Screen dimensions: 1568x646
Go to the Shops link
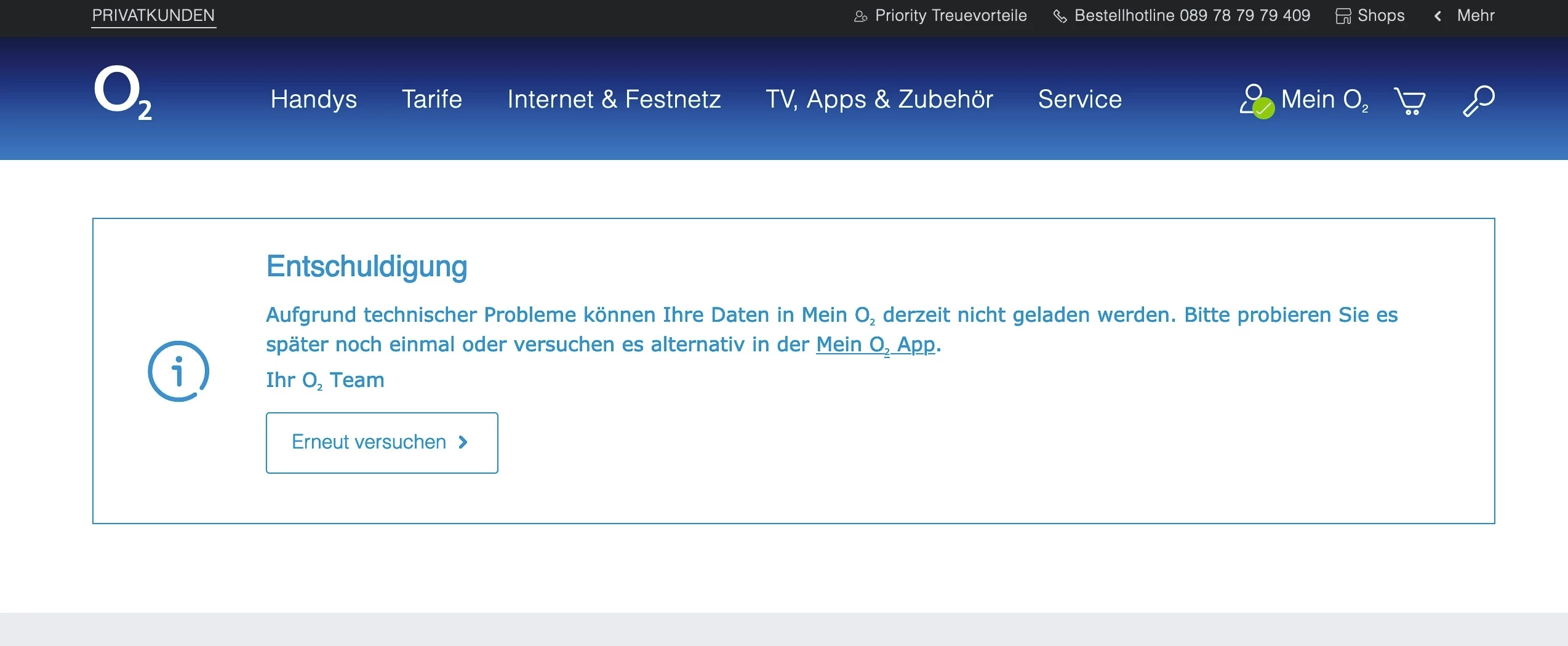point(1381,16)
